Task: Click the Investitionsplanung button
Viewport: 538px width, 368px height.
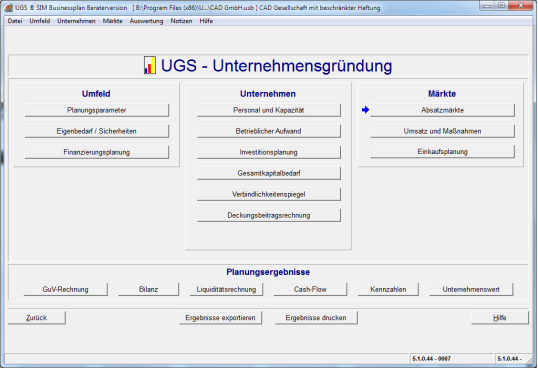Action: coord(269,152)
